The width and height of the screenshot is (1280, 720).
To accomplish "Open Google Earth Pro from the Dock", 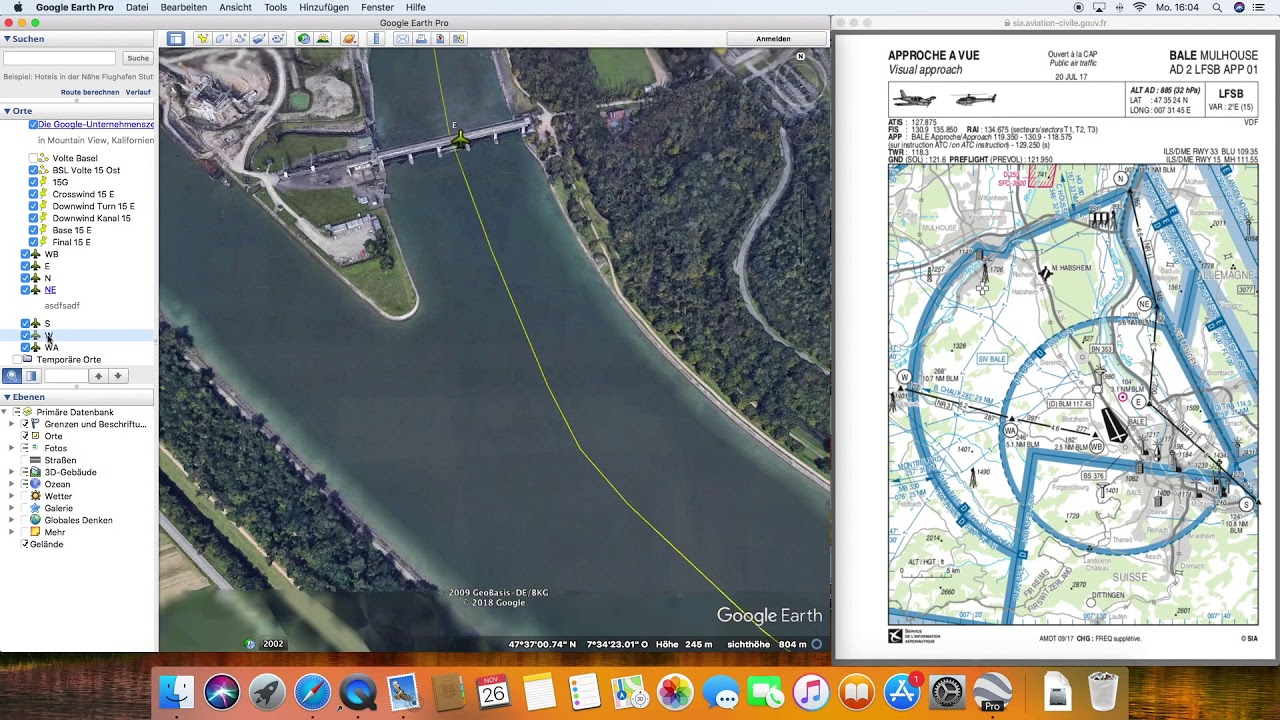I will coord(993,692).
